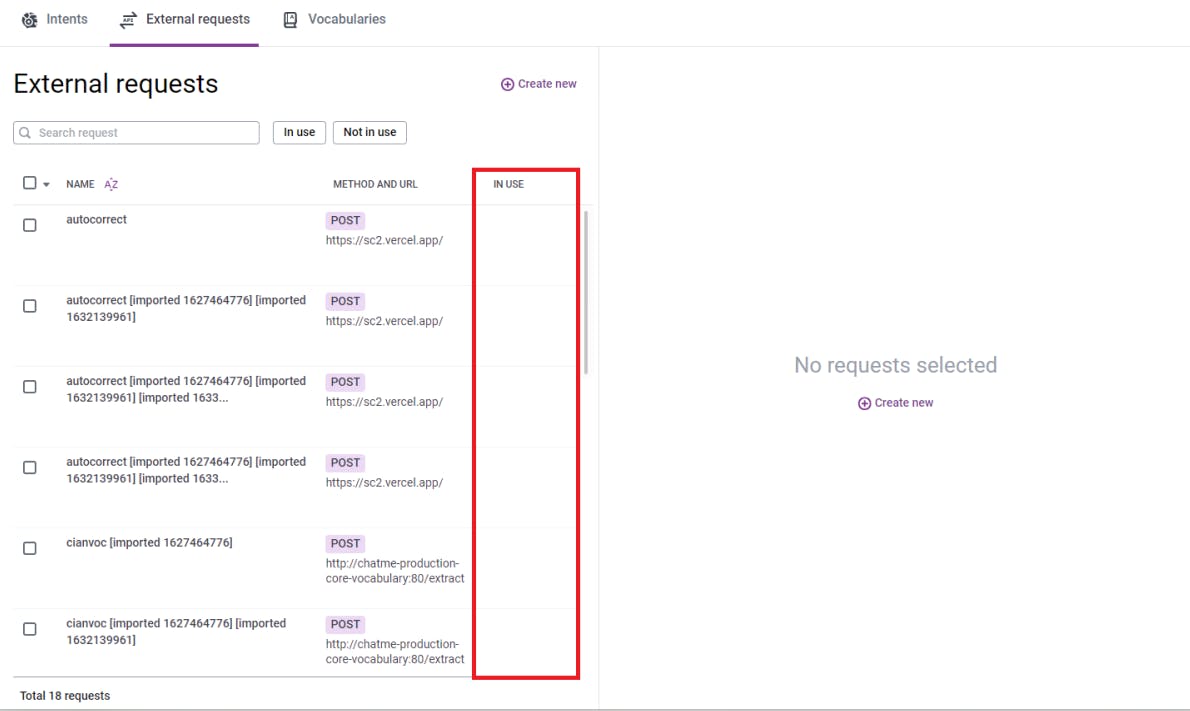1190x711 pixels.
Task: Filter by In use button
Action: point(299,132)
